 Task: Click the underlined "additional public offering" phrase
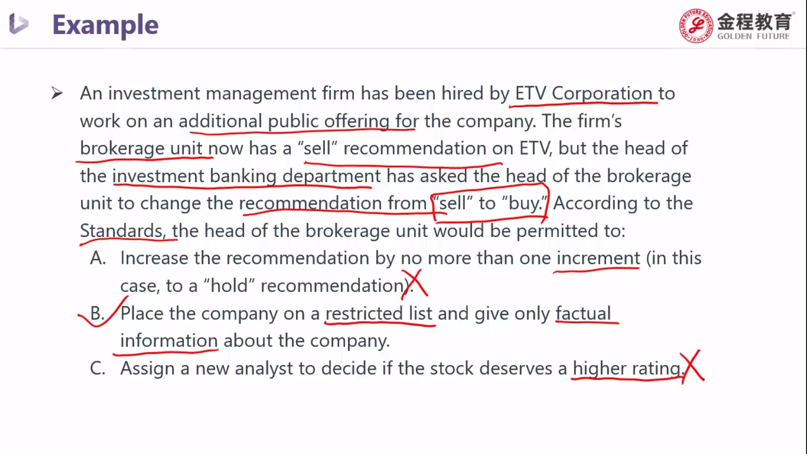(299, 121)
